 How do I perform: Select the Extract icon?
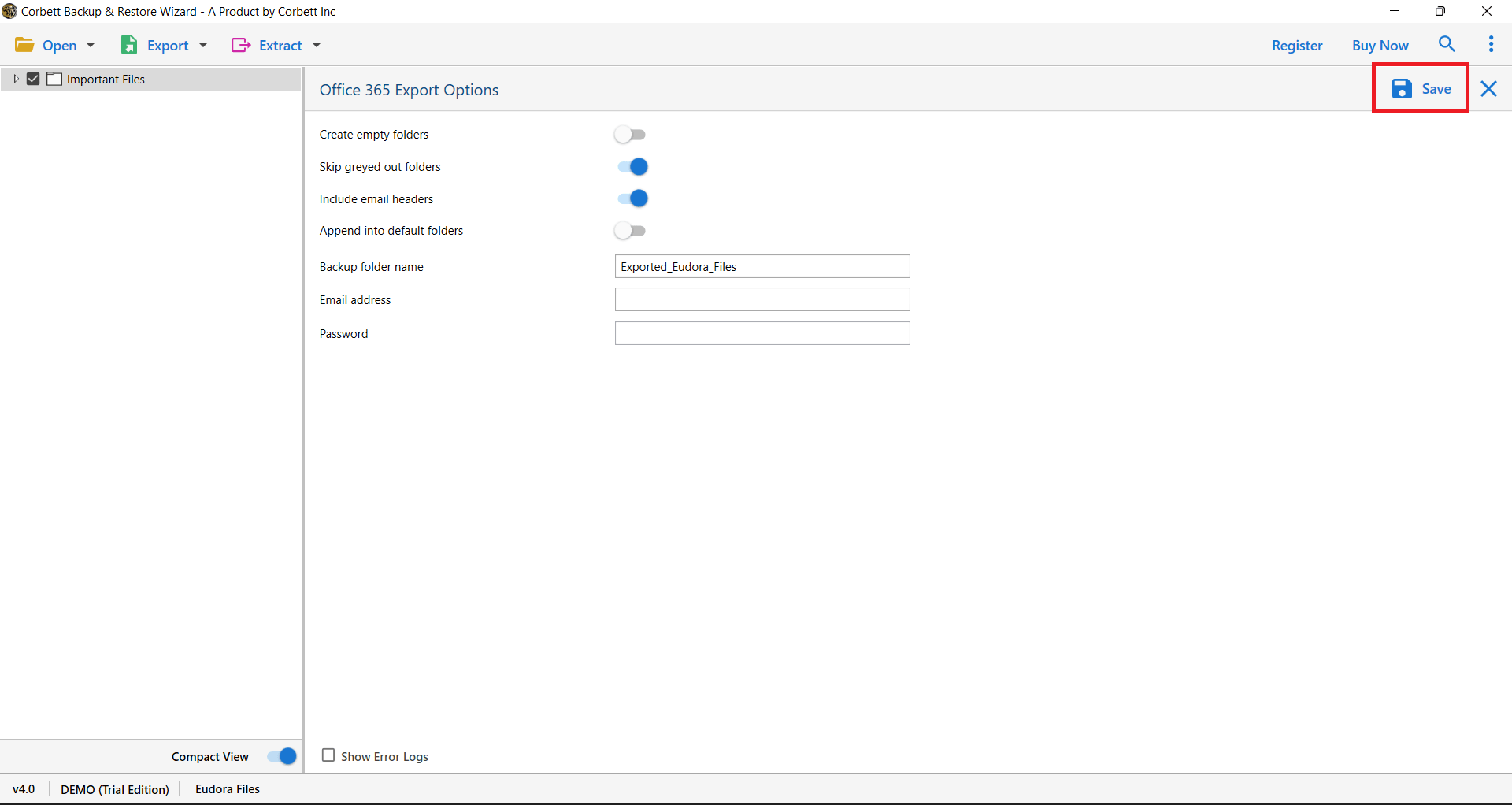[x=242, y=45]
